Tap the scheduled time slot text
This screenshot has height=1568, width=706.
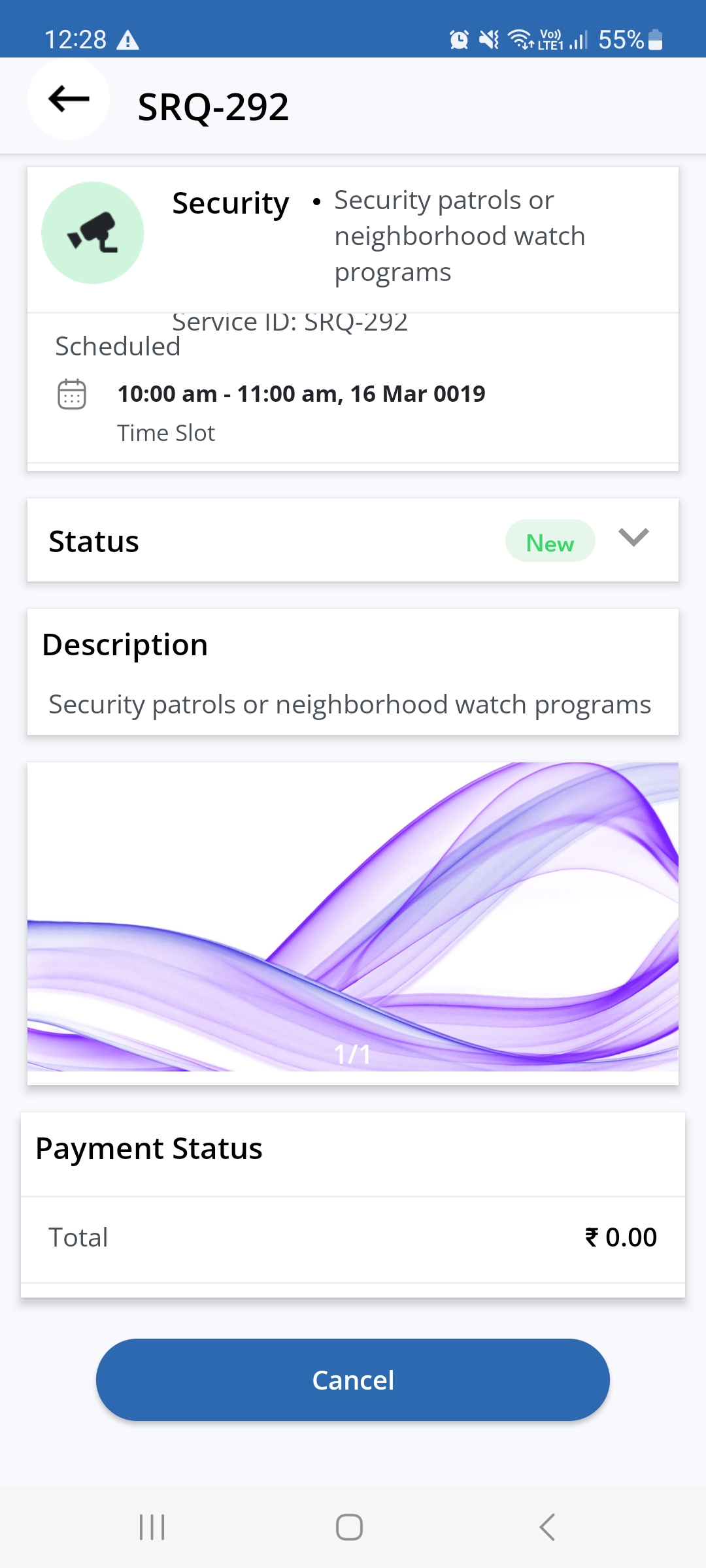tap(301, 394)
